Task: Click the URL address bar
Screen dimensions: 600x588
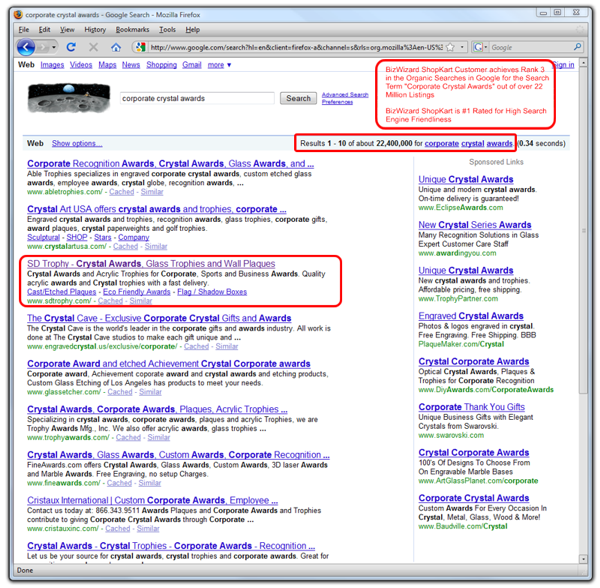Action: [x=296, y=47]
